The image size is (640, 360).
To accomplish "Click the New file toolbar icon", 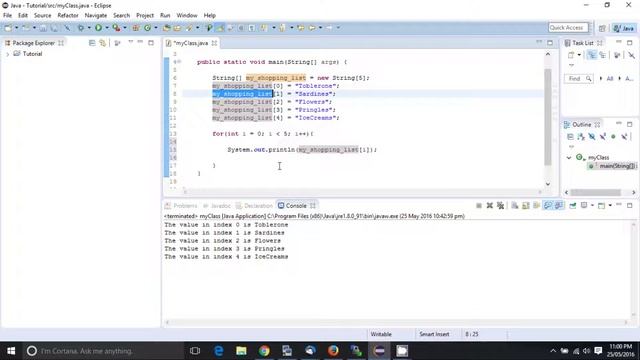I will coord(8,28).
